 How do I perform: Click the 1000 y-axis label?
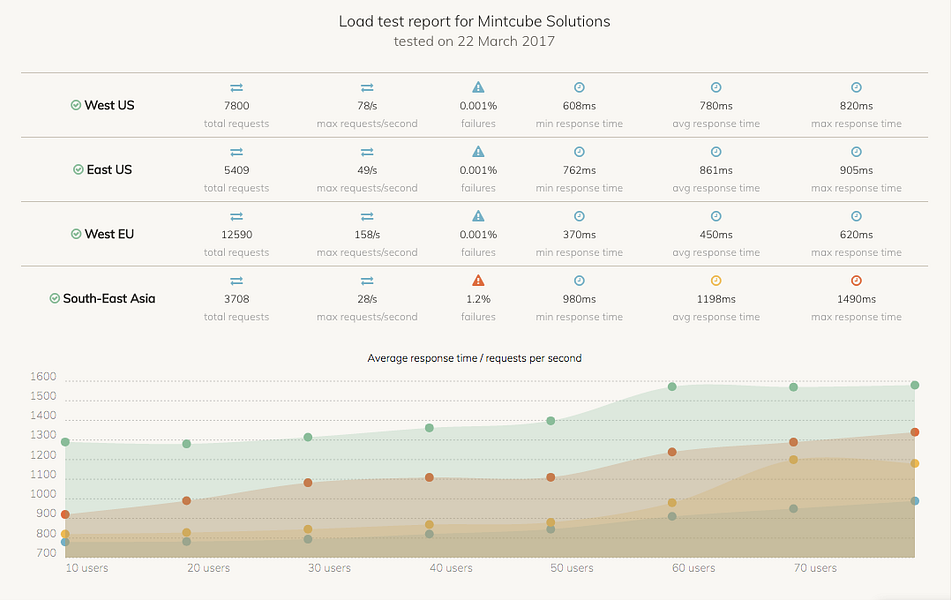tap(43, 494)
